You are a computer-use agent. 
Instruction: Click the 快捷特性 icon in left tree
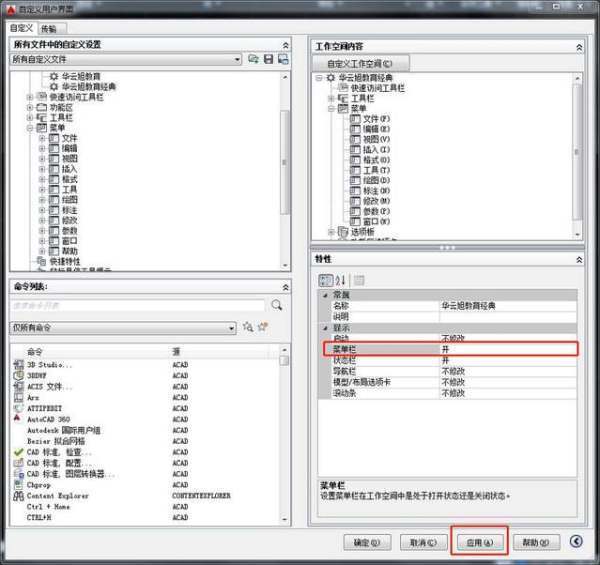pyautogui.click(x=41, y=261)
